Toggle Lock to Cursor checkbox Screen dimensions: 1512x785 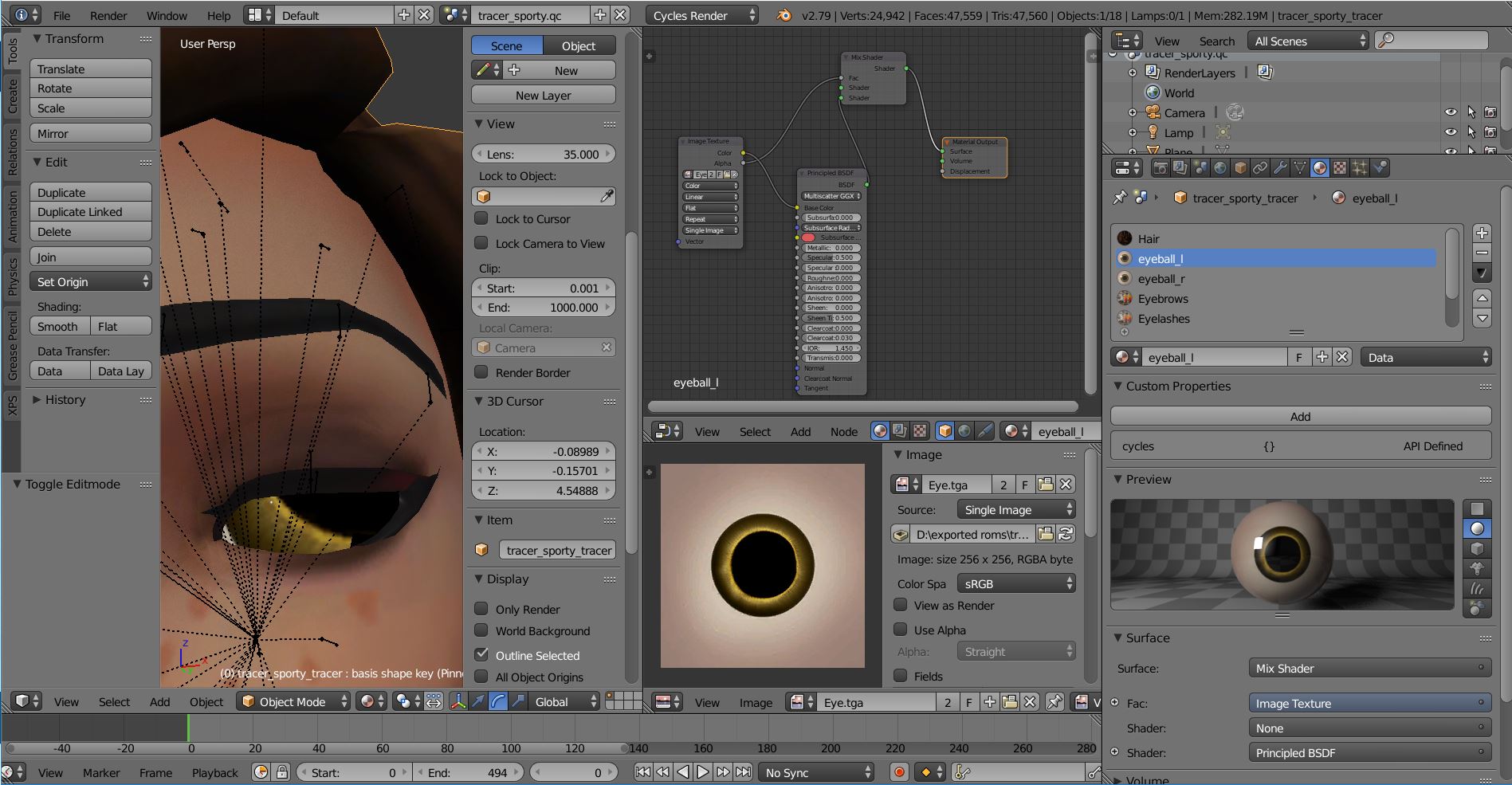coord(481,218)
